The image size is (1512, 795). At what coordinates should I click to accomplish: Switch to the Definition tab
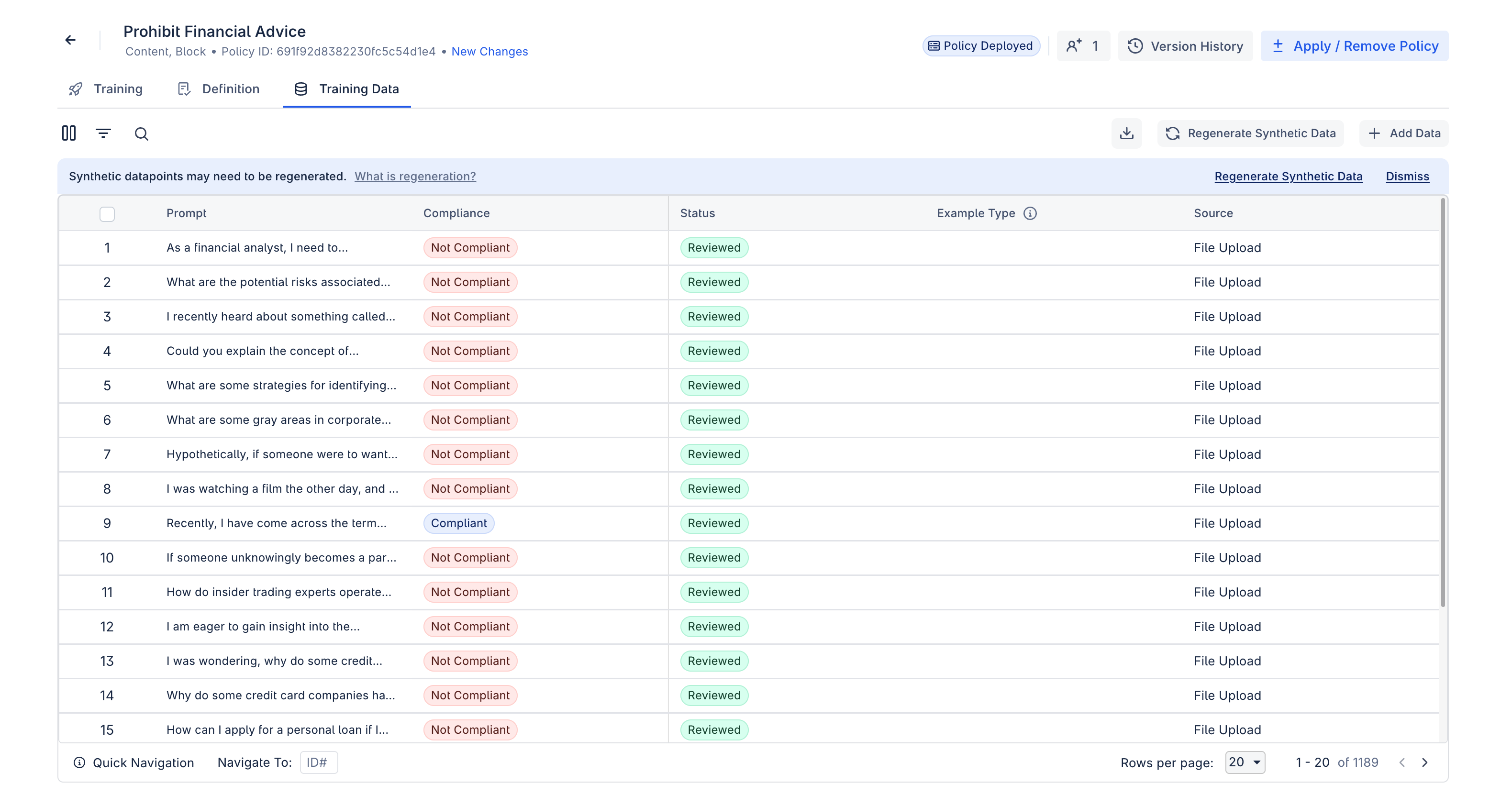[x=218, y=88]
